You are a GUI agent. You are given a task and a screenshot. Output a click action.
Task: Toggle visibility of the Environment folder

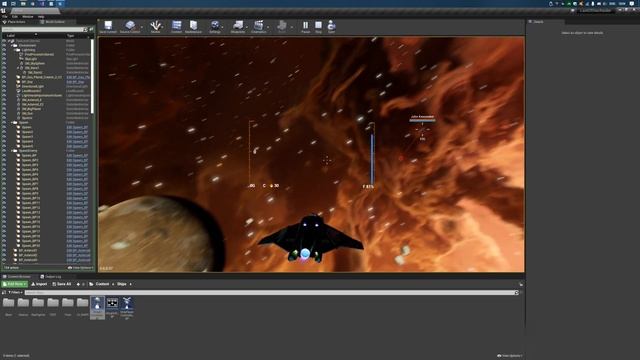(x=4, y=45)
